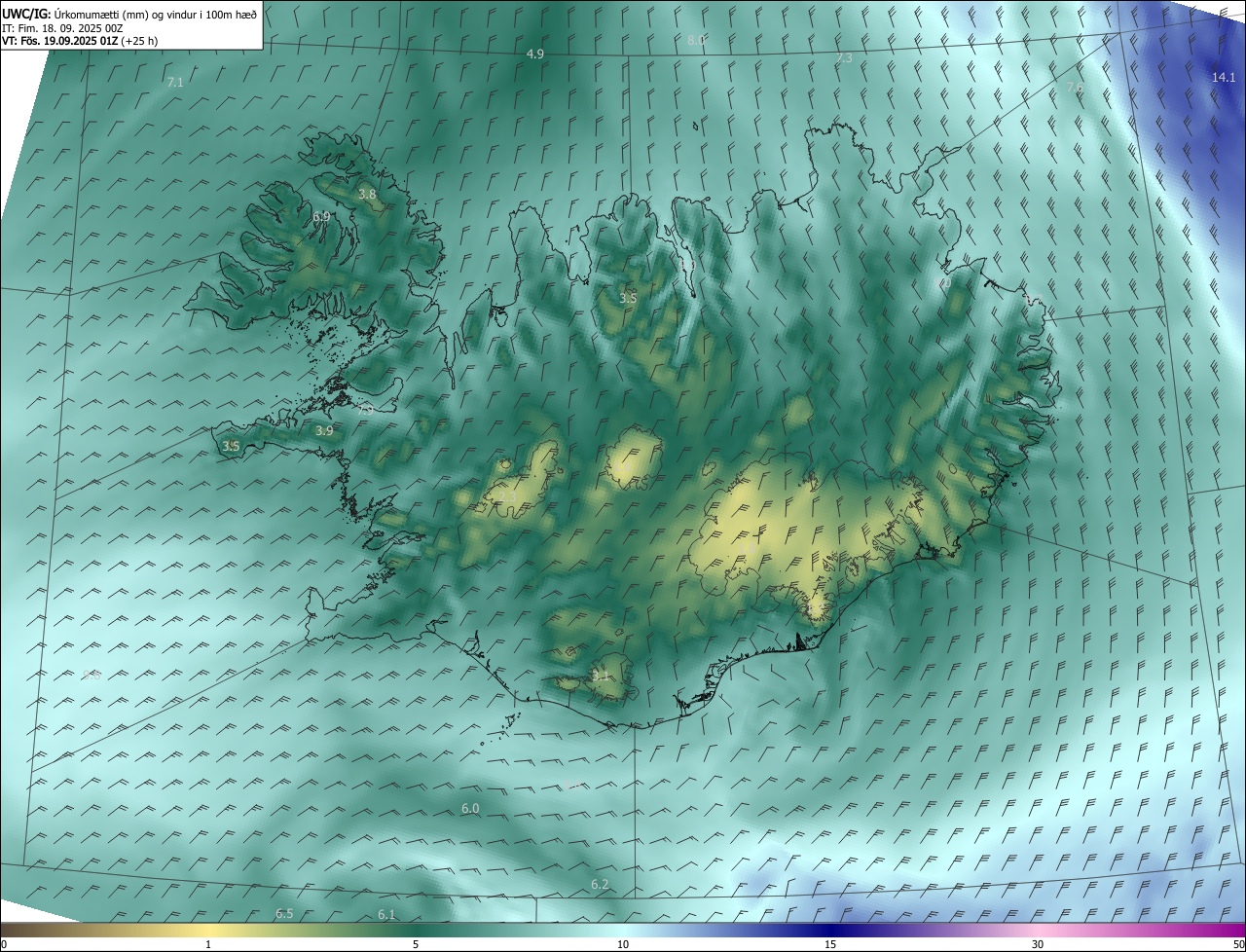Click the '15' tick on the color scale
The height and width of the screenshot is (952, 1246).
click(x=830, y=945)
